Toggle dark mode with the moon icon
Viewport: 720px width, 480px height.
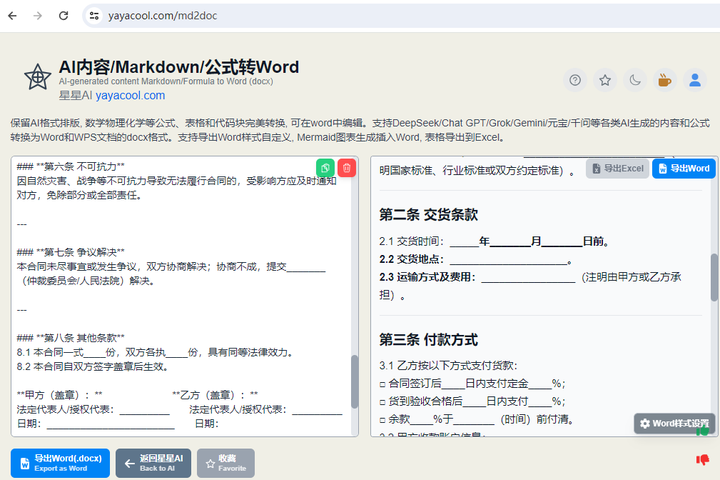click(x=635, y=80)
